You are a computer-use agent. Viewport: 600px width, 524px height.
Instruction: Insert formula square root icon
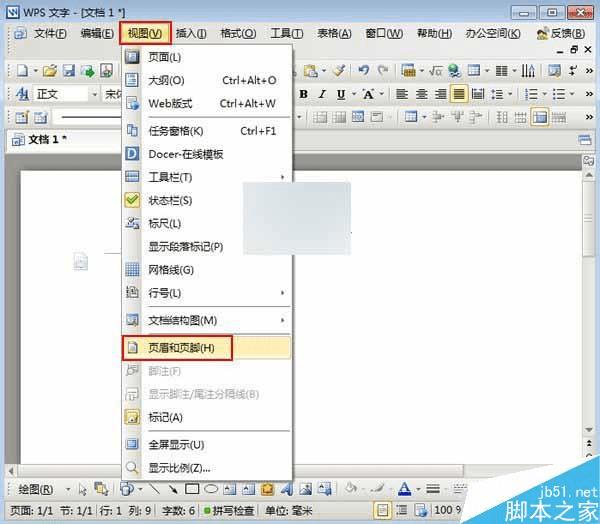[436, 71]
